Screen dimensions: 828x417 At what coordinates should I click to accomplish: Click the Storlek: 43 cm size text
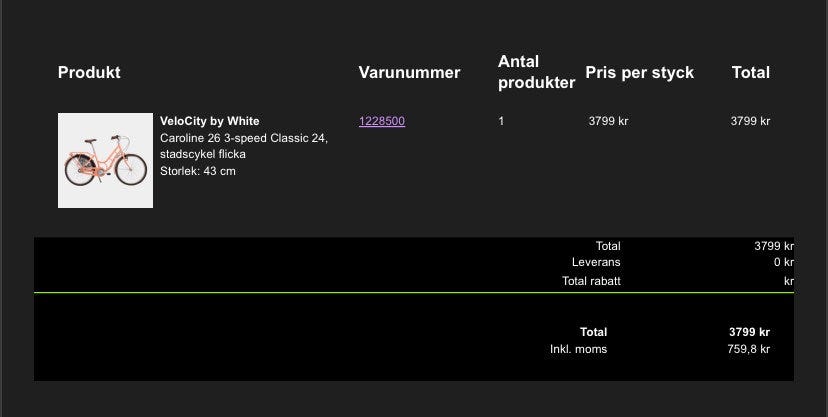tap(197, 171)
